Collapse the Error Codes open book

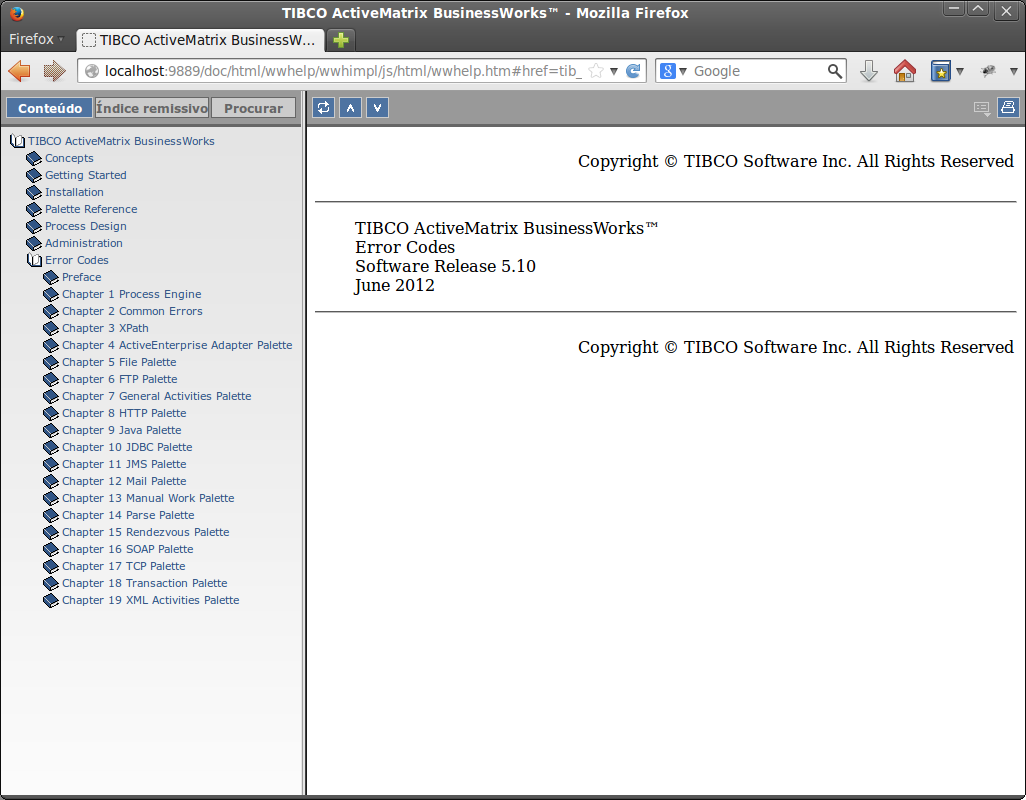coord(34,260)
